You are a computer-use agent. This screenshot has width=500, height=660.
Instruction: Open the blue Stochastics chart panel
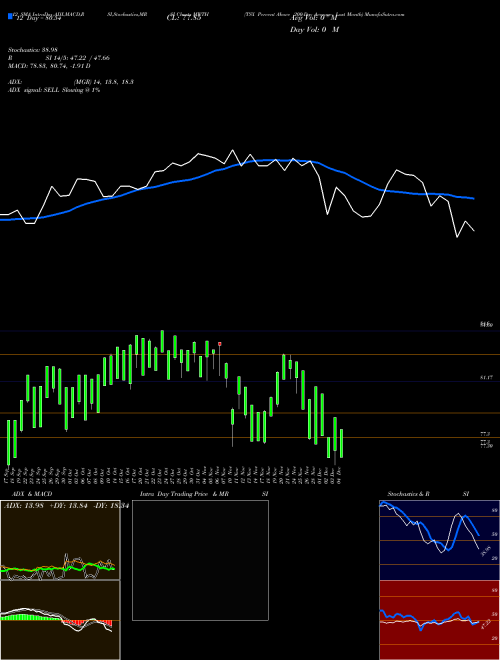point(439,540)
